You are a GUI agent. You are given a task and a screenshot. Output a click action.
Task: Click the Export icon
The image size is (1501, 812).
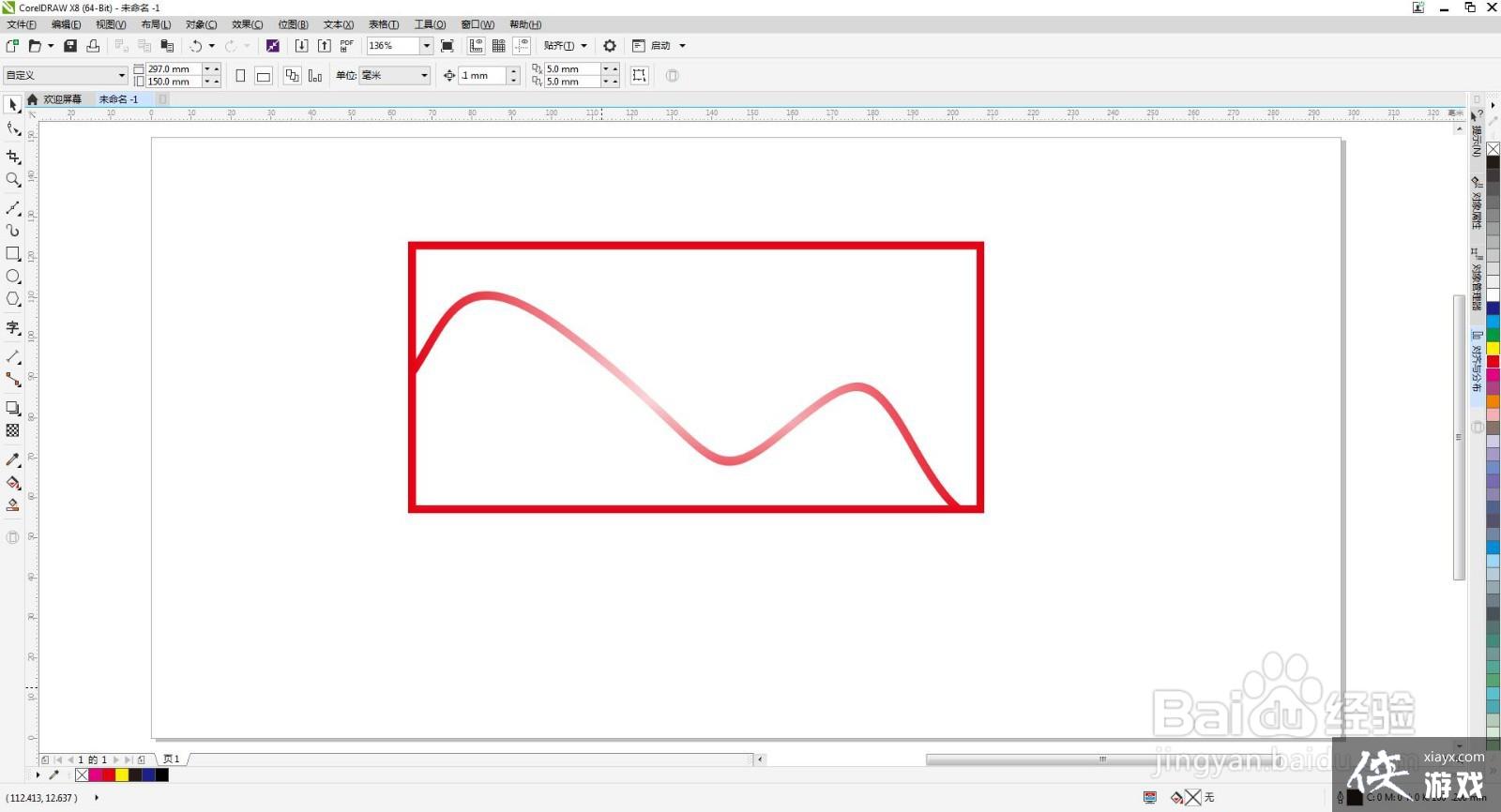pyautogui.click(x=324, y=45)
